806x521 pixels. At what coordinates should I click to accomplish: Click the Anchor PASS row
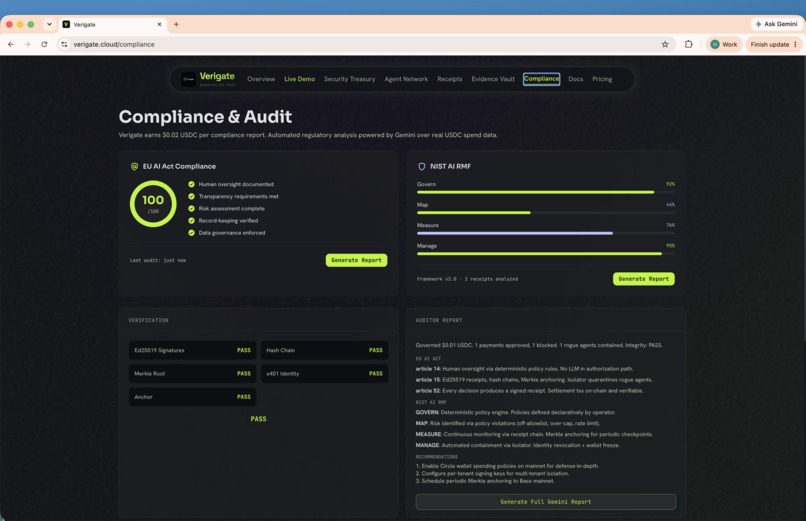coord(192,397)
